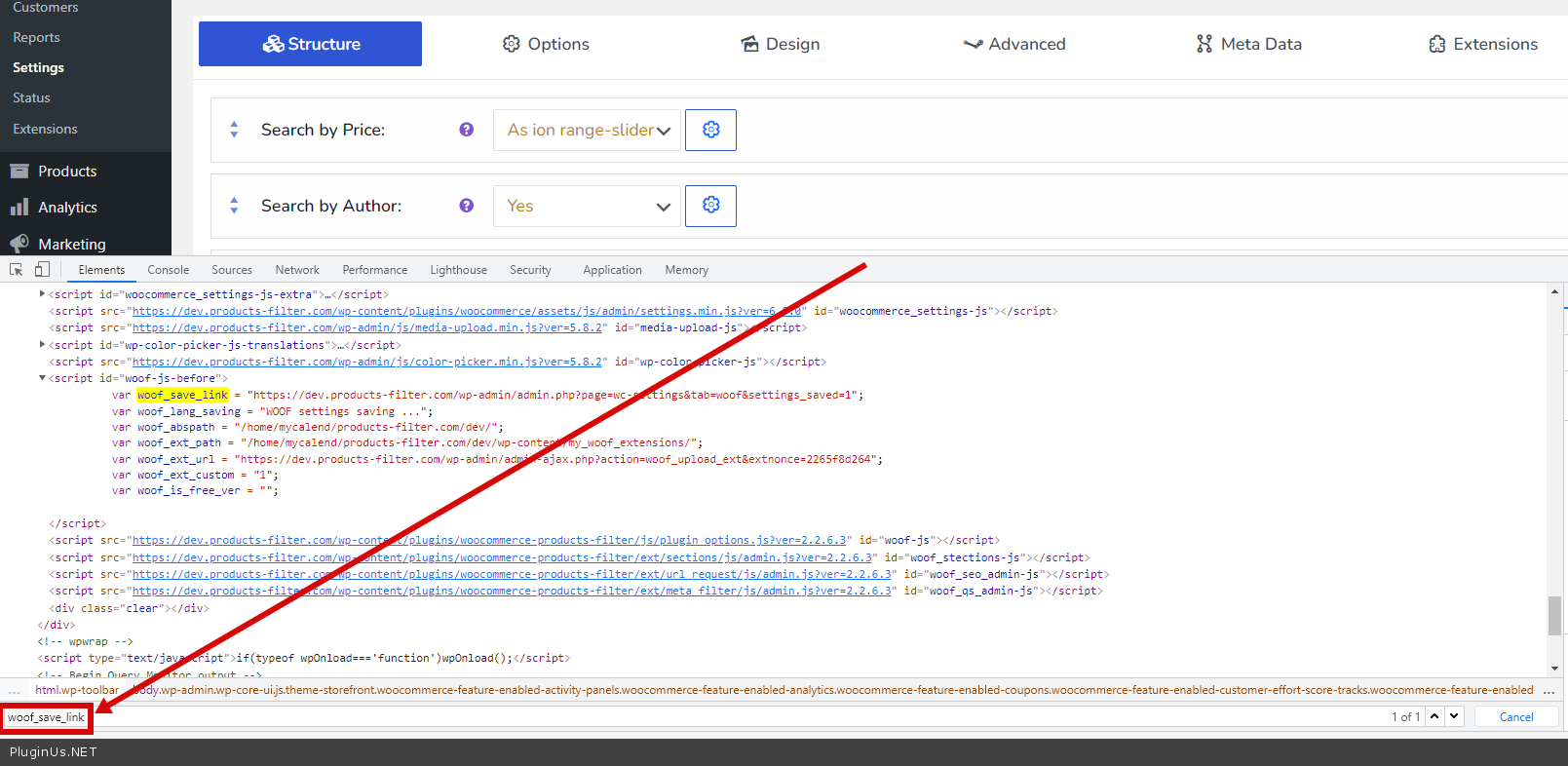The image size is (1568, 766).
Task: Open Search by Price gear settings
Action: pos(710,130)
